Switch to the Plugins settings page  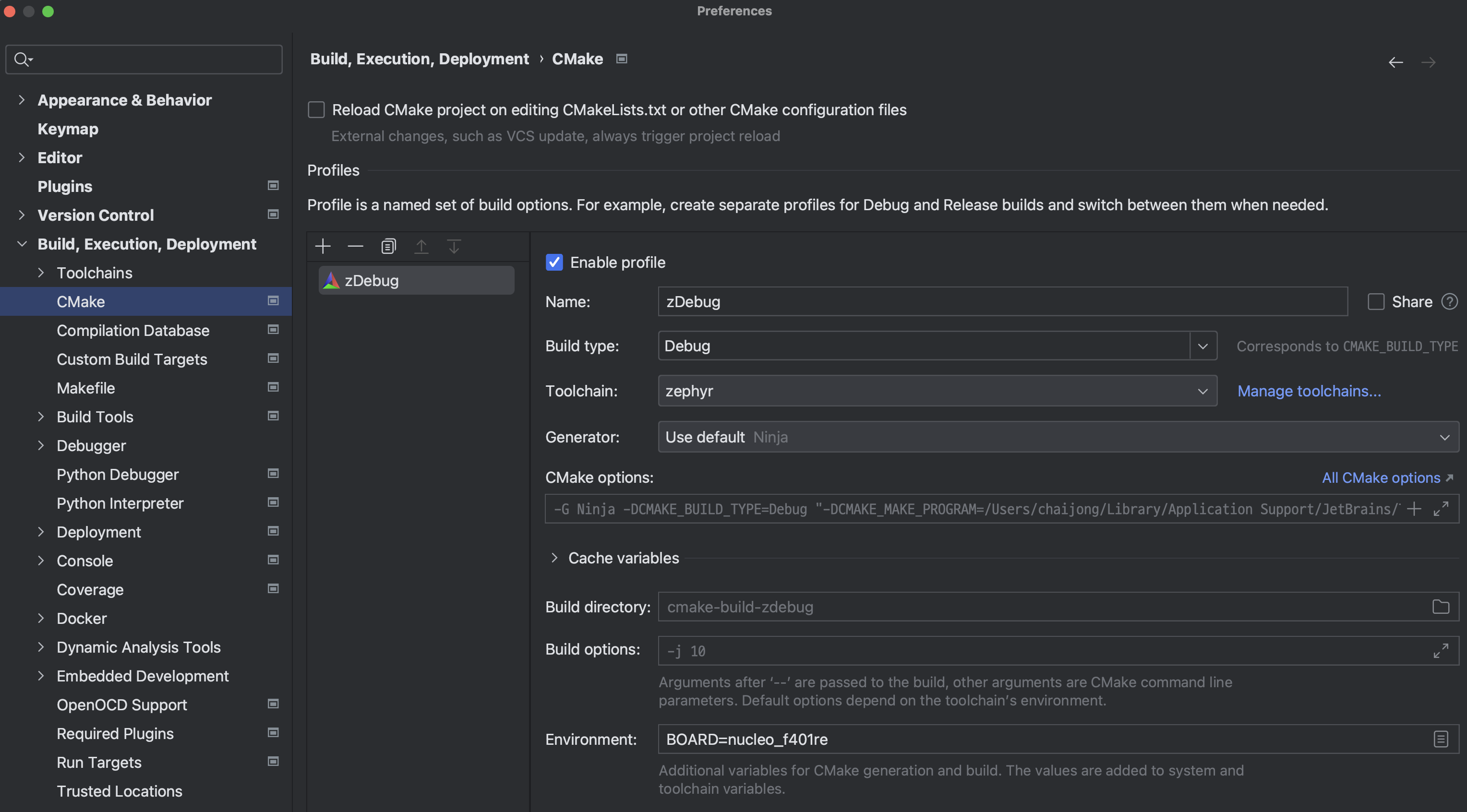tap(64, 186)
